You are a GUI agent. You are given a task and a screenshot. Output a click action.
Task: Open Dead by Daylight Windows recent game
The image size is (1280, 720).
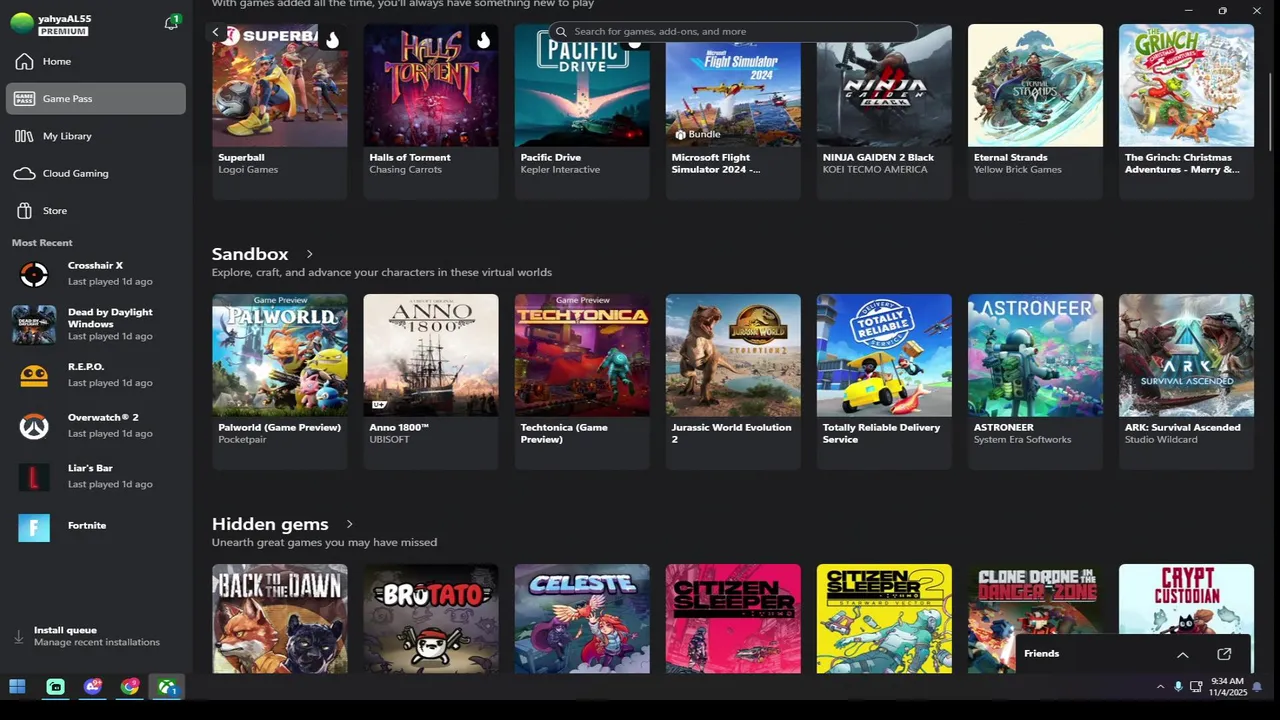(96, 324)
